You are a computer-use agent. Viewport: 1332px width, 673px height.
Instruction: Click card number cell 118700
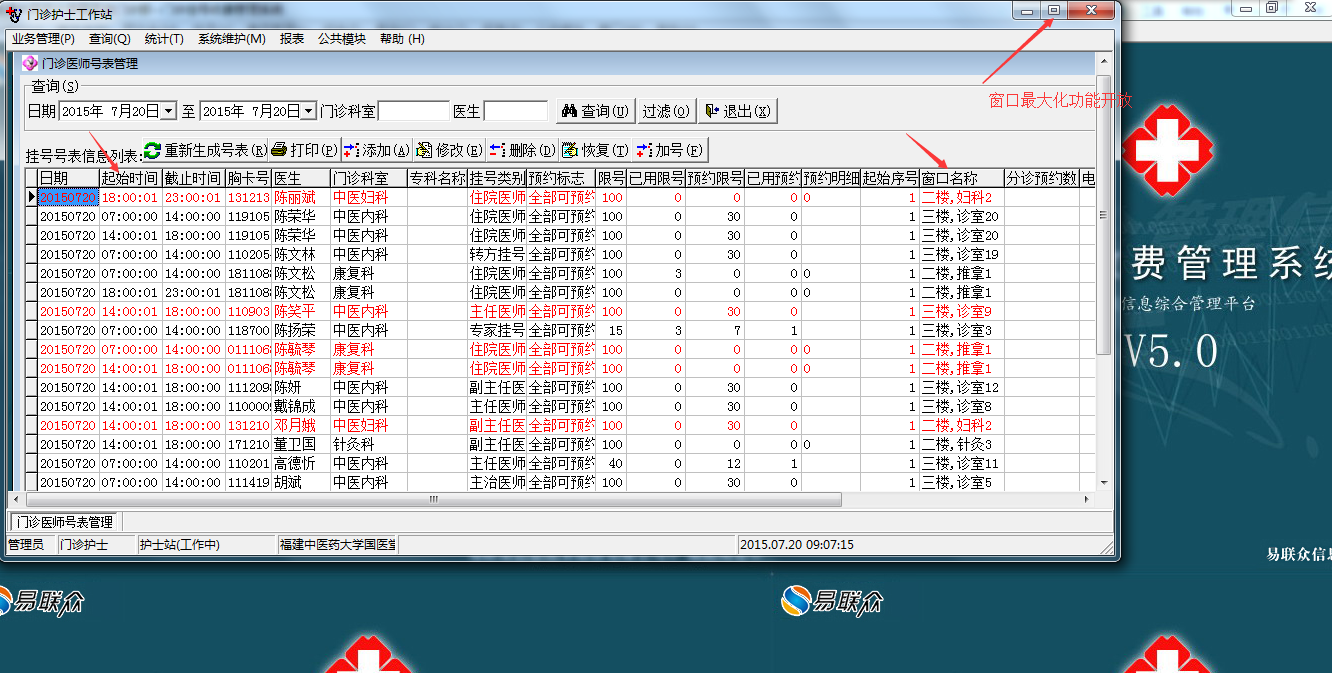tap(248, 331)
